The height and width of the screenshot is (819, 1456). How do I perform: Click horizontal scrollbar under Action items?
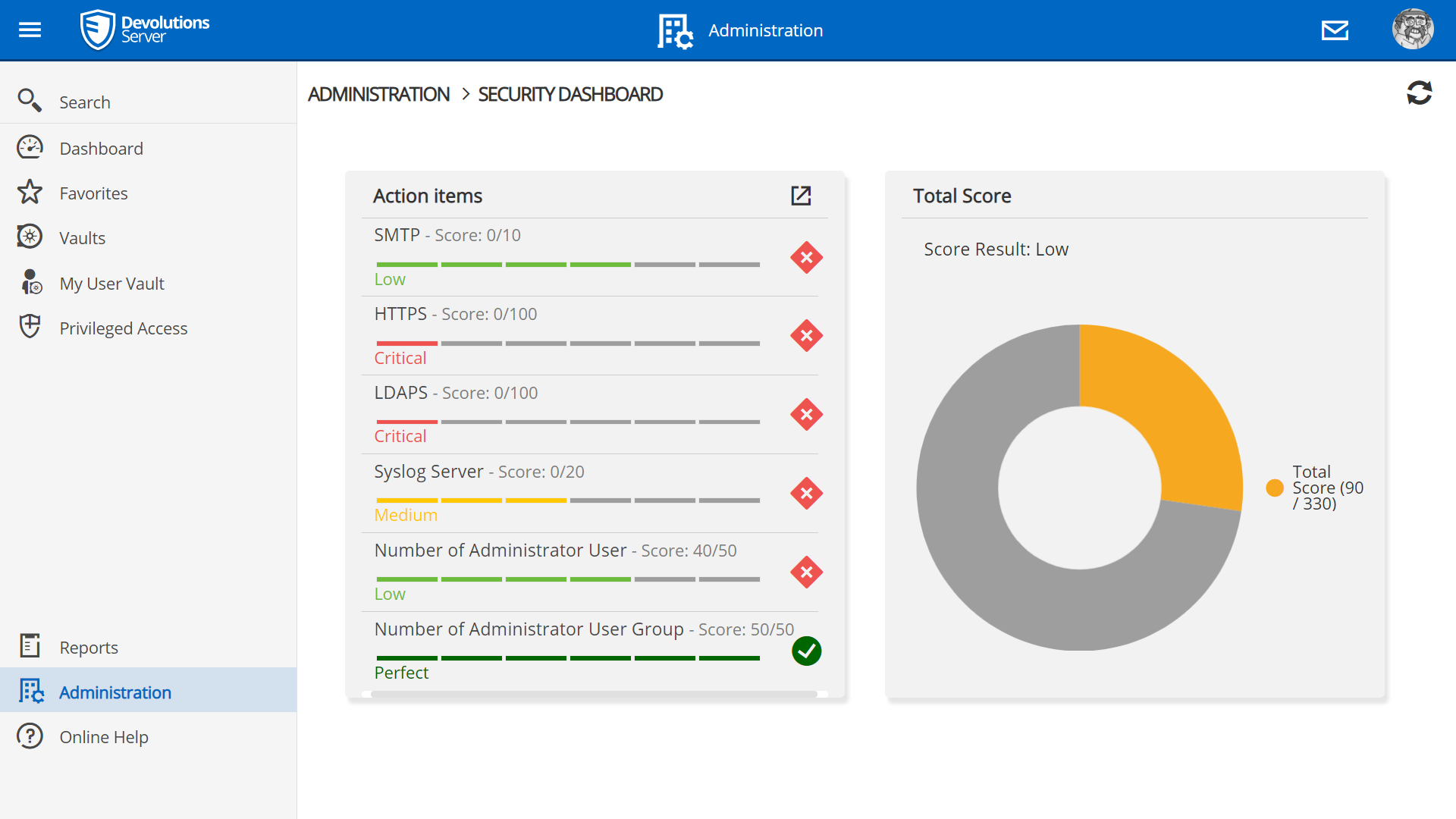pos(594,694)
